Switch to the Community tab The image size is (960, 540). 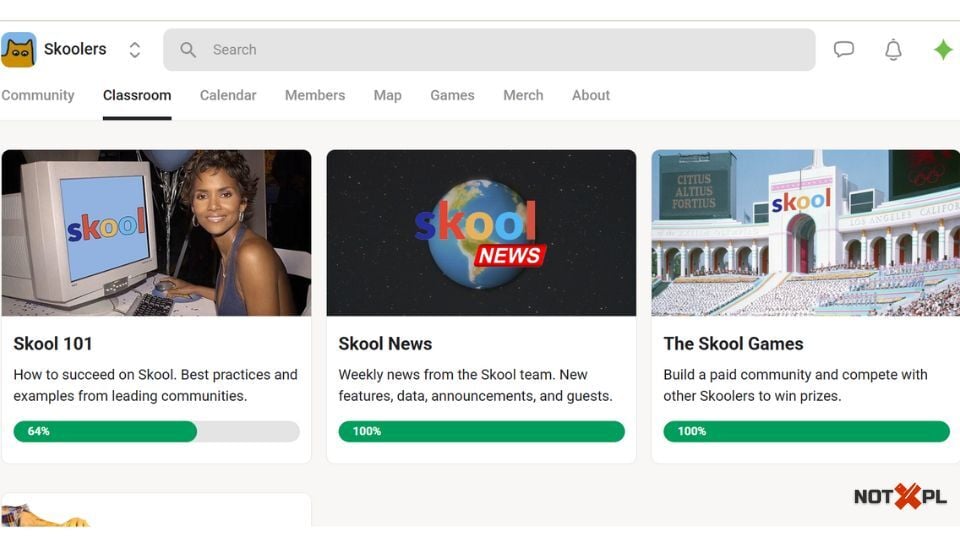point(37,95)
